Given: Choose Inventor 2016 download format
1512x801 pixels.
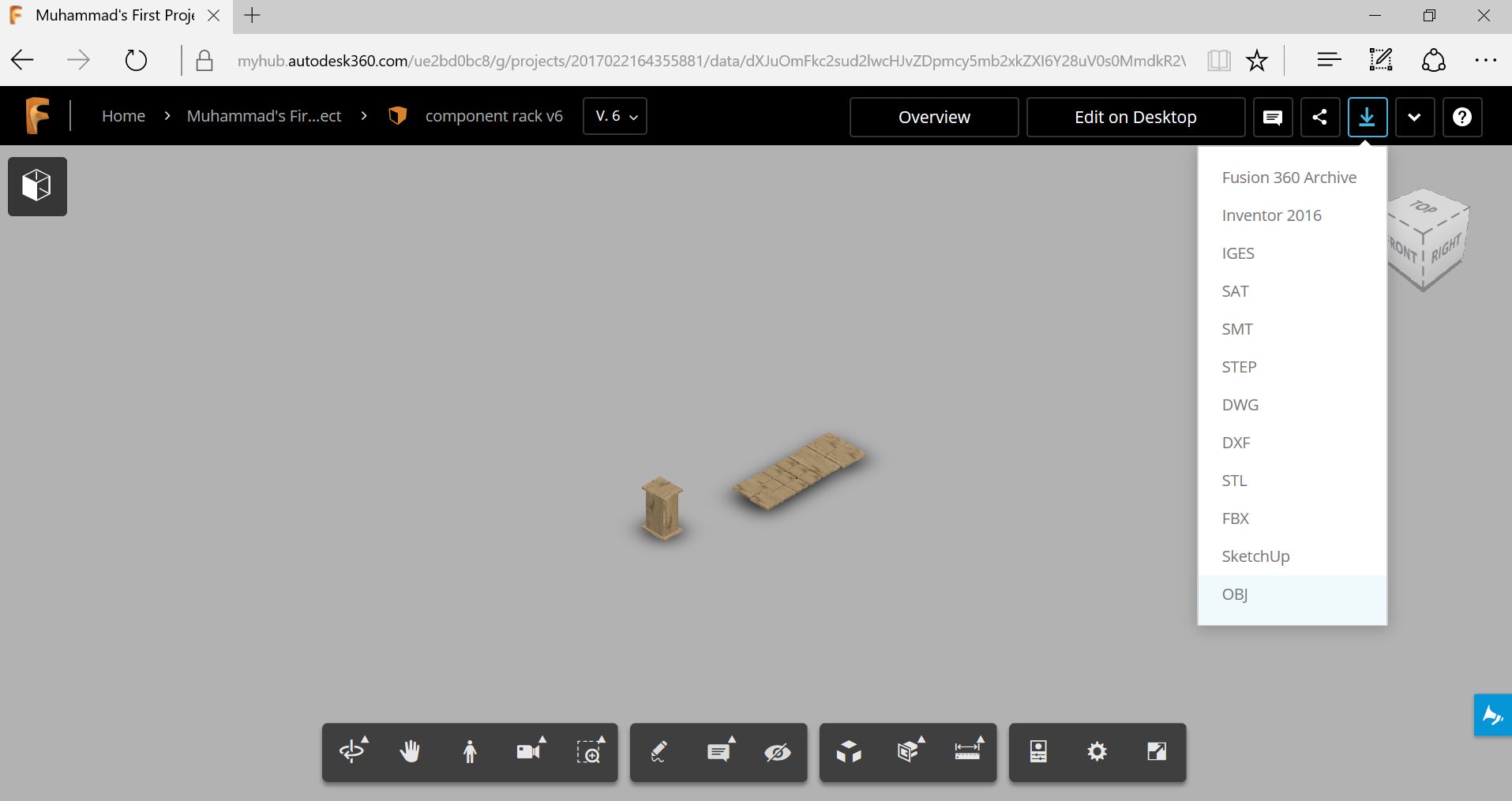Looking at the screenshot, I should (x=1292, y=215).
